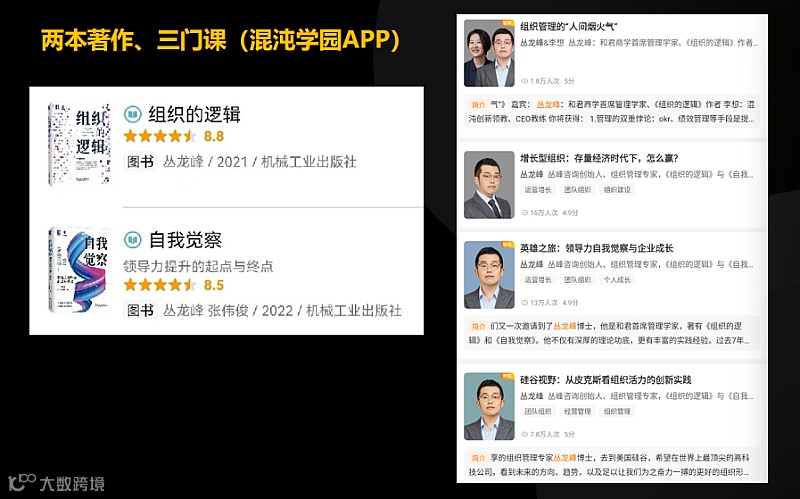Viewport: 800px width, 499px height.
Task: Click the rating number 8.5
Action: coord(214,285)
